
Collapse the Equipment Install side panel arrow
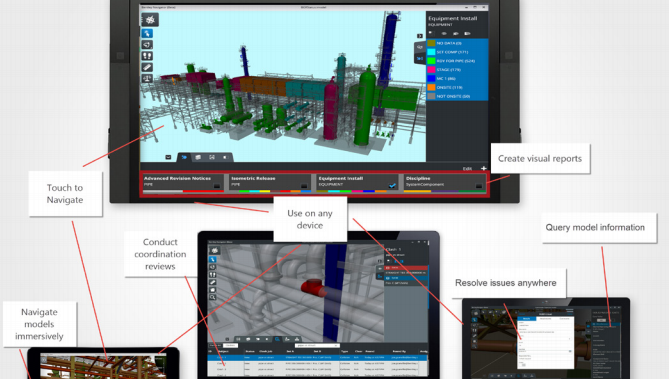point(420,36)
